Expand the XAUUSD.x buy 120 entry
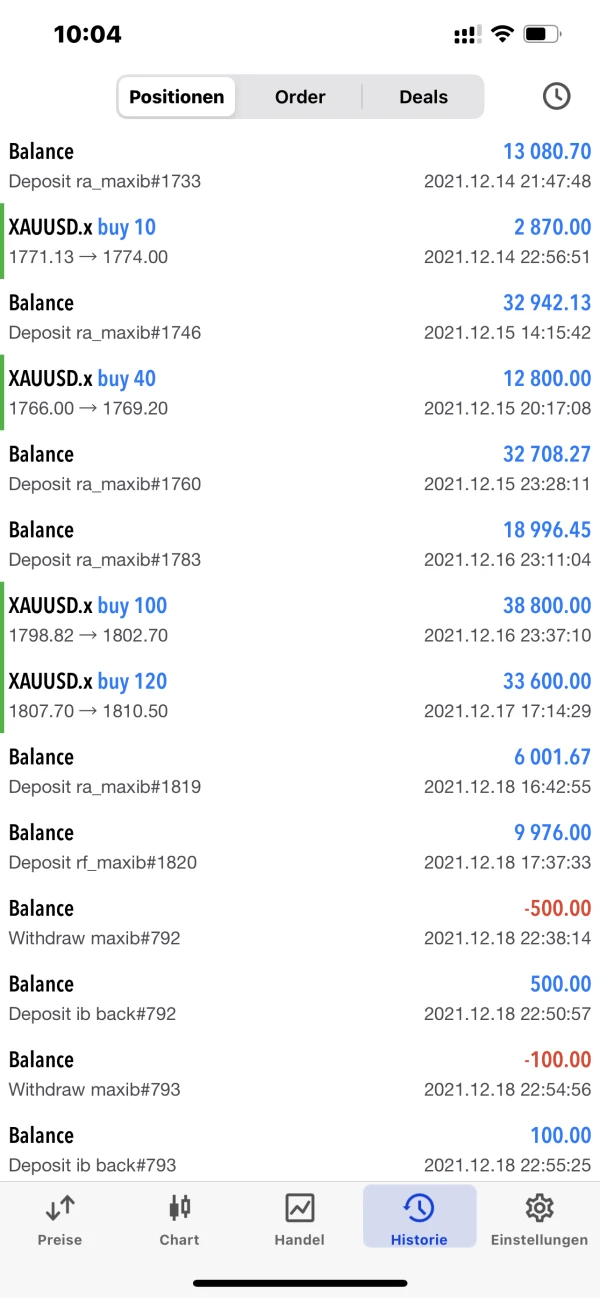 [300, 695]
